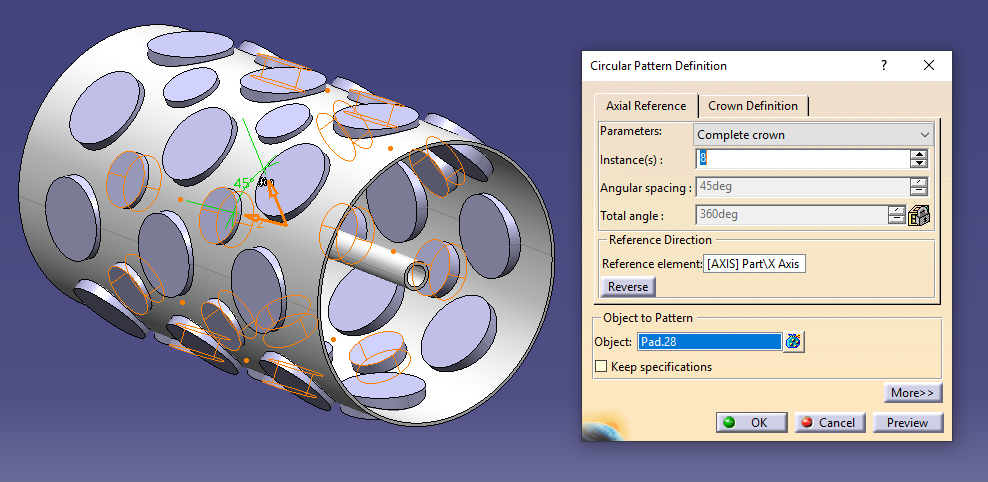Click the Reference element field with X Axis
Viewport: 988px width, 482px height.
[754, 263]
